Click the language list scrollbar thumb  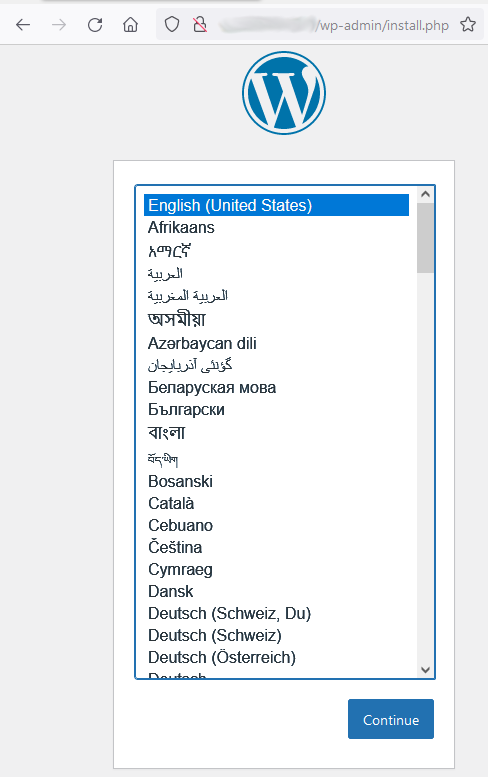425,237
